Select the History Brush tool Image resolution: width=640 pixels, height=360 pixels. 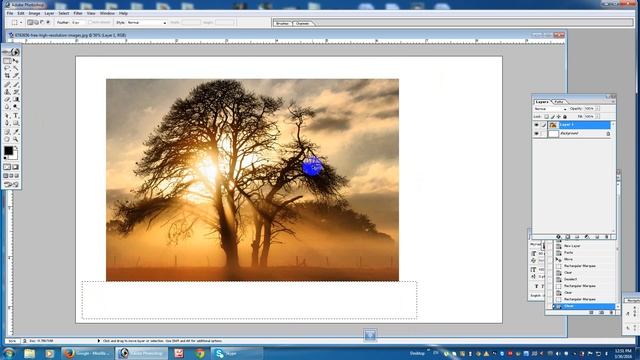point(16,92)
